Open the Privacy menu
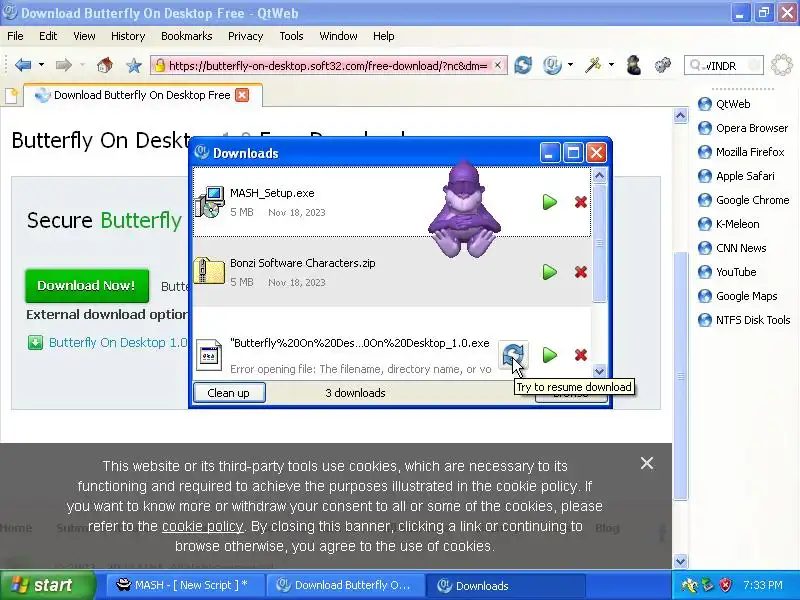Viewport: 800px width, 600px height. tap(245, 36)
